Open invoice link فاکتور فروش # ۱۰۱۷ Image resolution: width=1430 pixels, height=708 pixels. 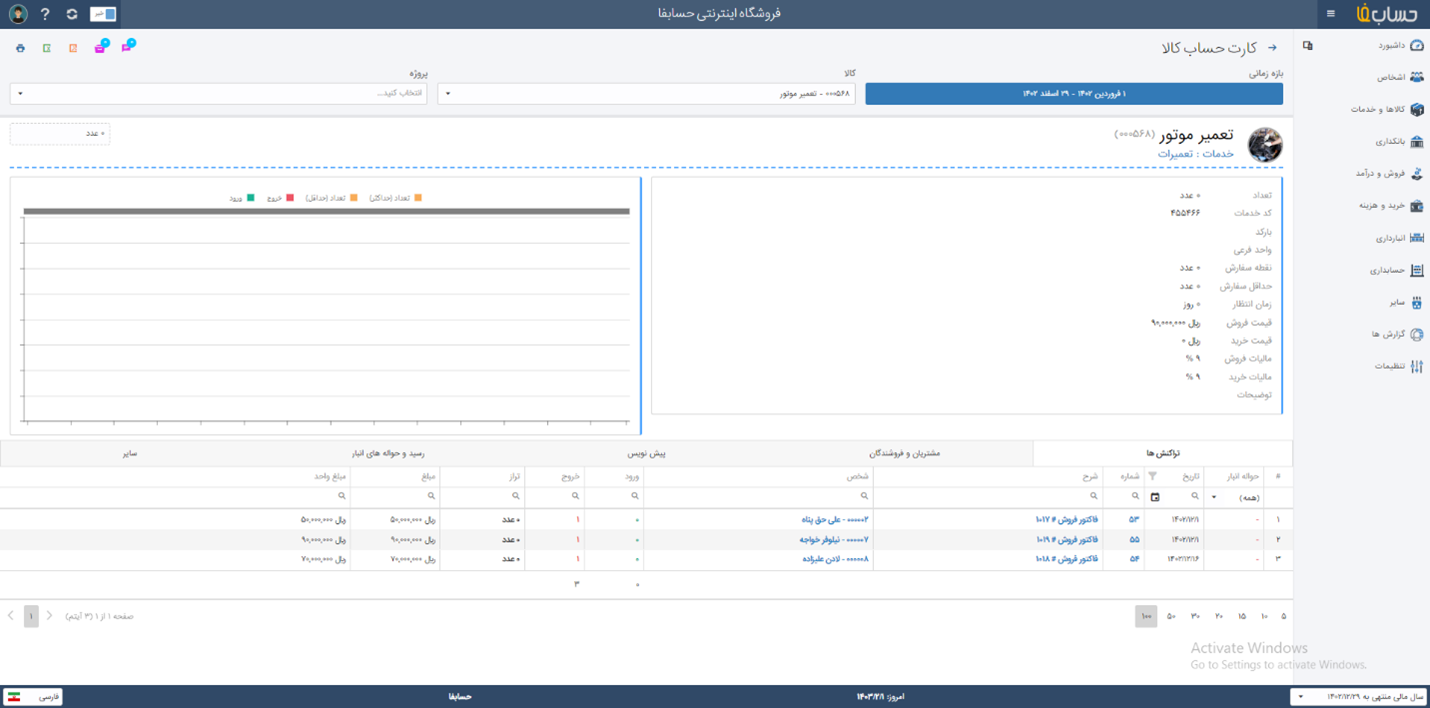(x=1066, y=519)
